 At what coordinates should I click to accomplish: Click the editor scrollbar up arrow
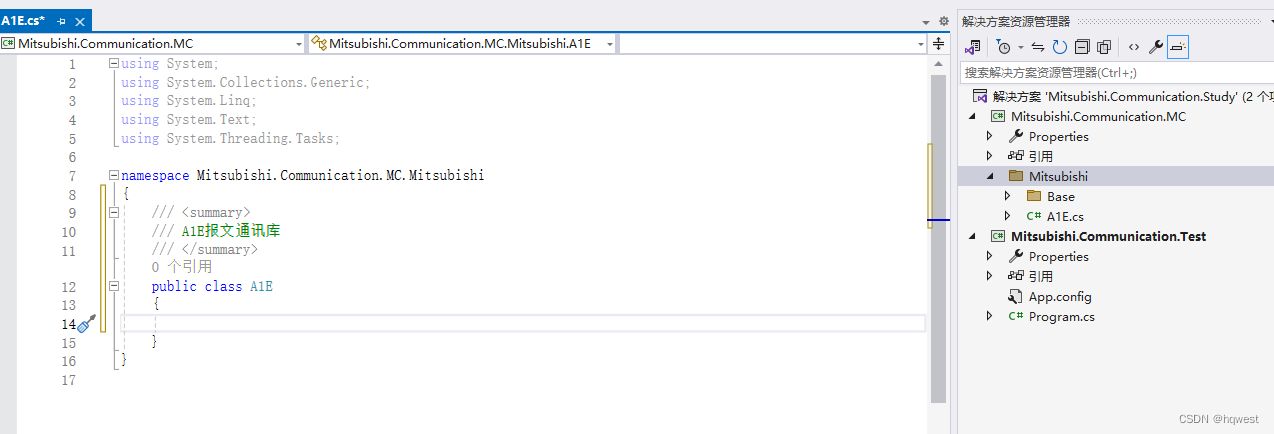(938, 64)
